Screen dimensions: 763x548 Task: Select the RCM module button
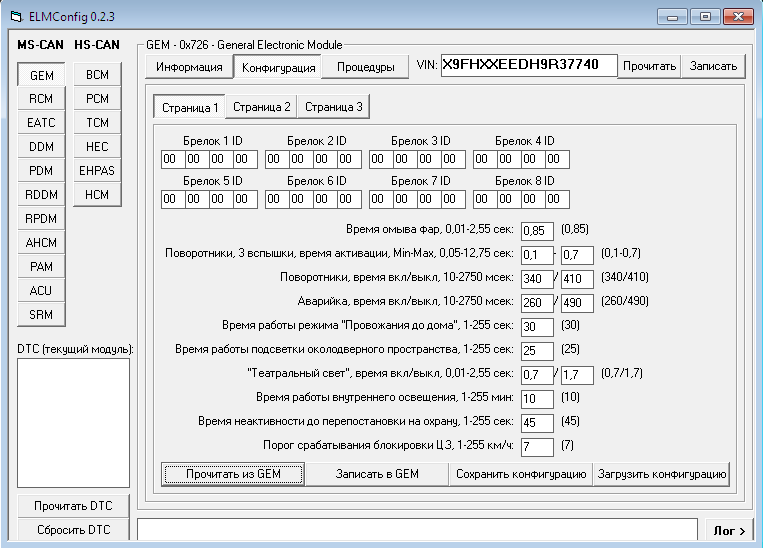(41, 99)
